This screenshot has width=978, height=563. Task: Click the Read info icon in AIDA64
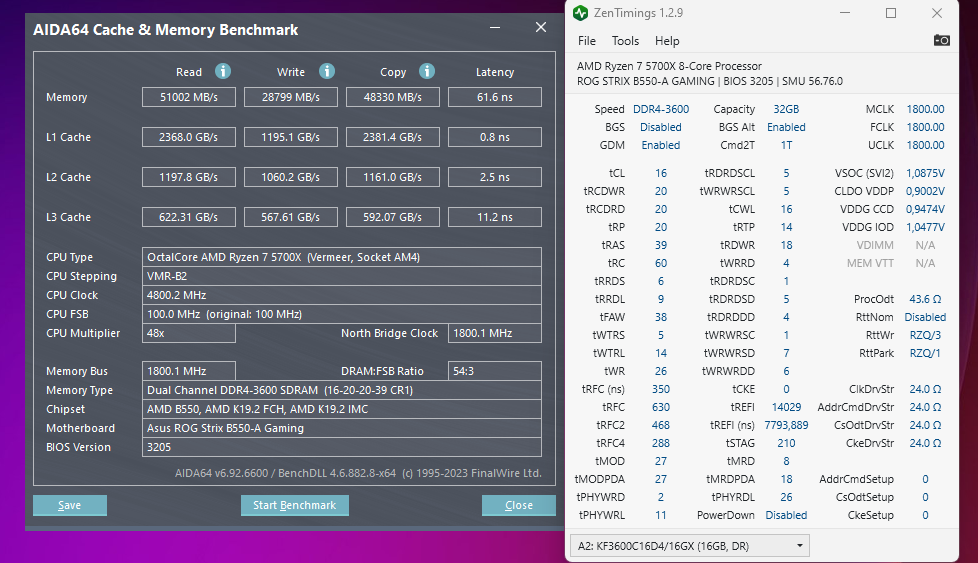pyautogui.click(x=223, y=71)
